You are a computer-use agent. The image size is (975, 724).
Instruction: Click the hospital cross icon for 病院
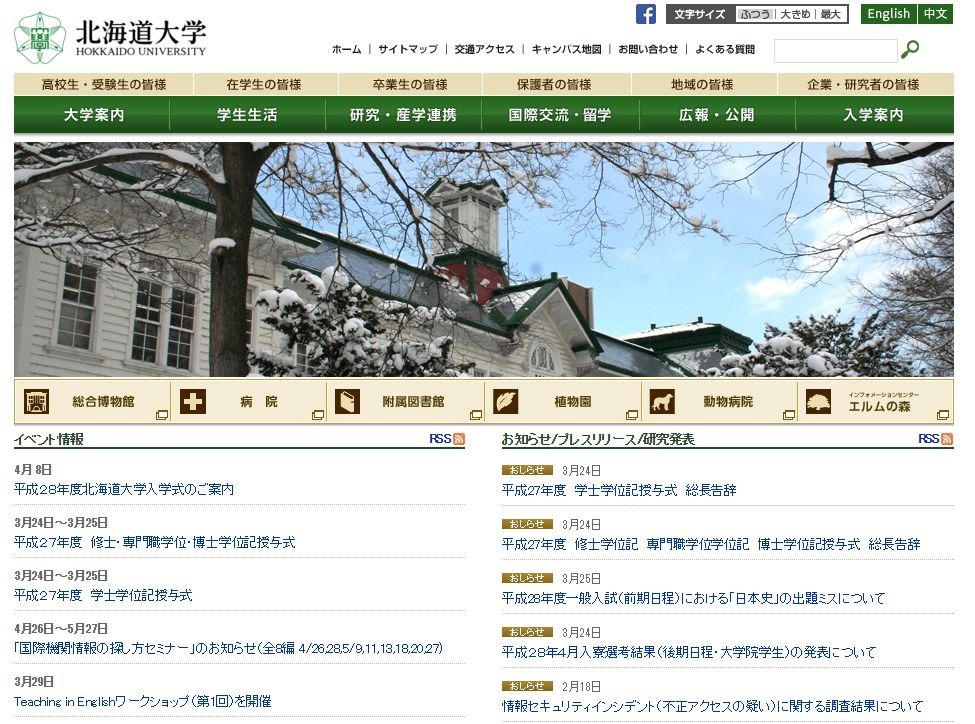point(193,400)
